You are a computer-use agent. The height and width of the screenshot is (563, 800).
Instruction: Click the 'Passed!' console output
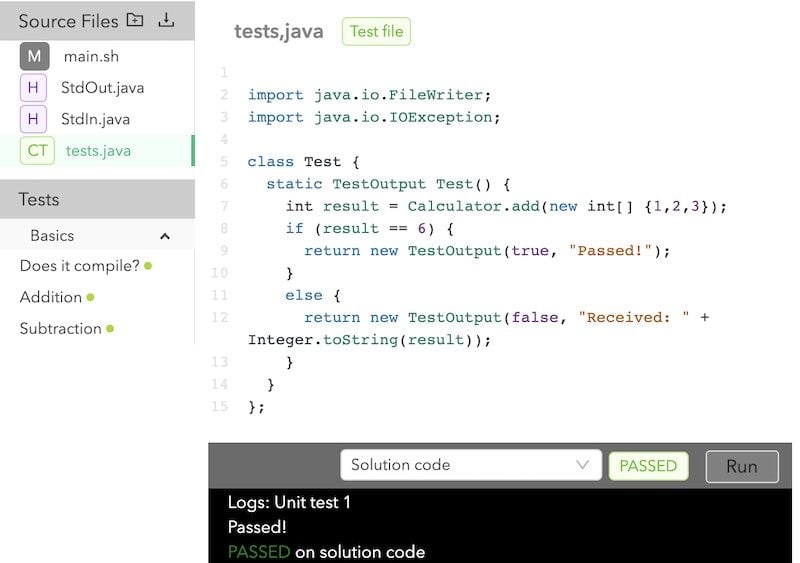click(x=257, y=527)
